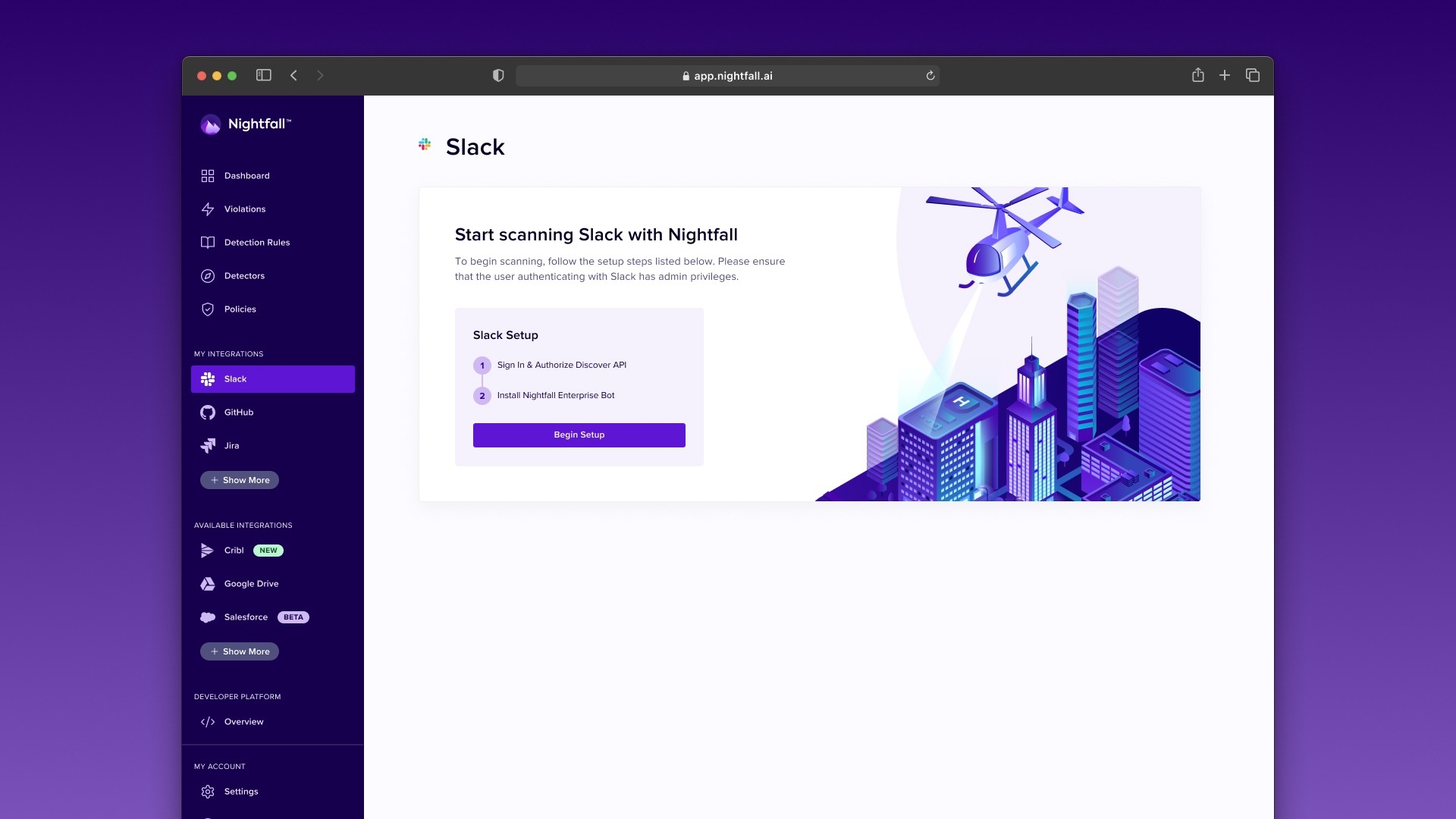
Task: Open the Salesforce integration link
Action: pos(273,617)
